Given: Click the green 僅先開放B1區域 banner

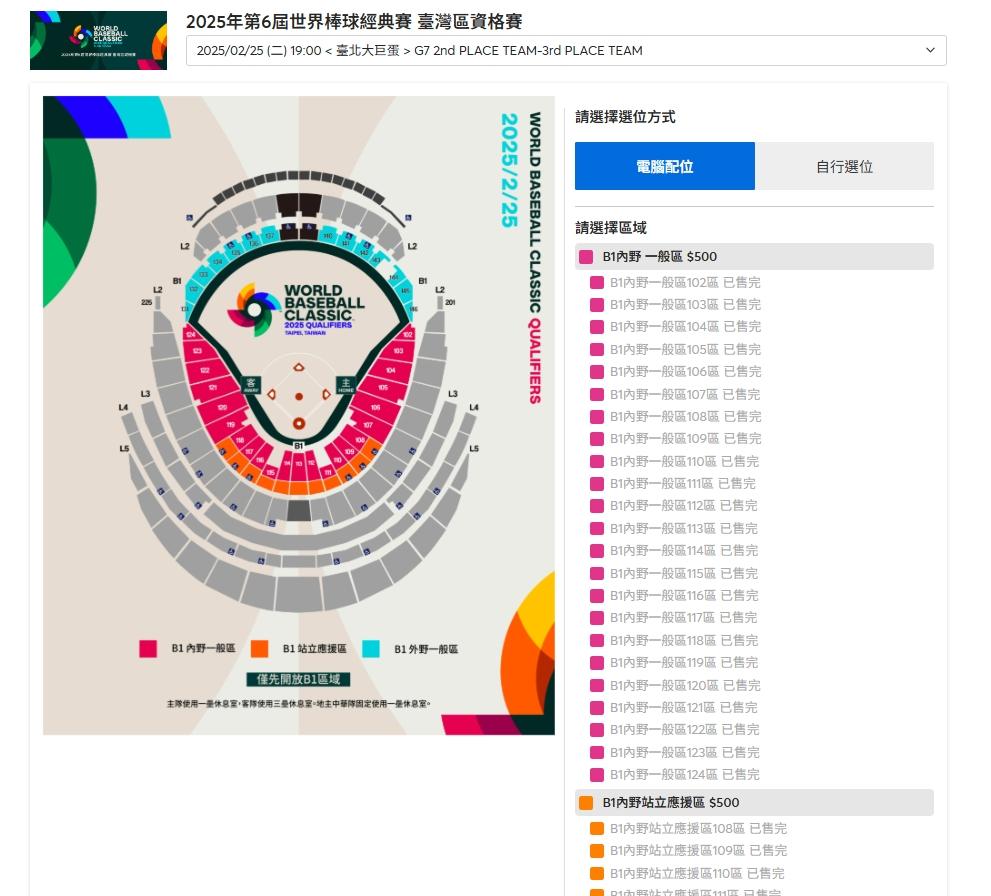Looking at the screenshot, I should pos(298,679).
